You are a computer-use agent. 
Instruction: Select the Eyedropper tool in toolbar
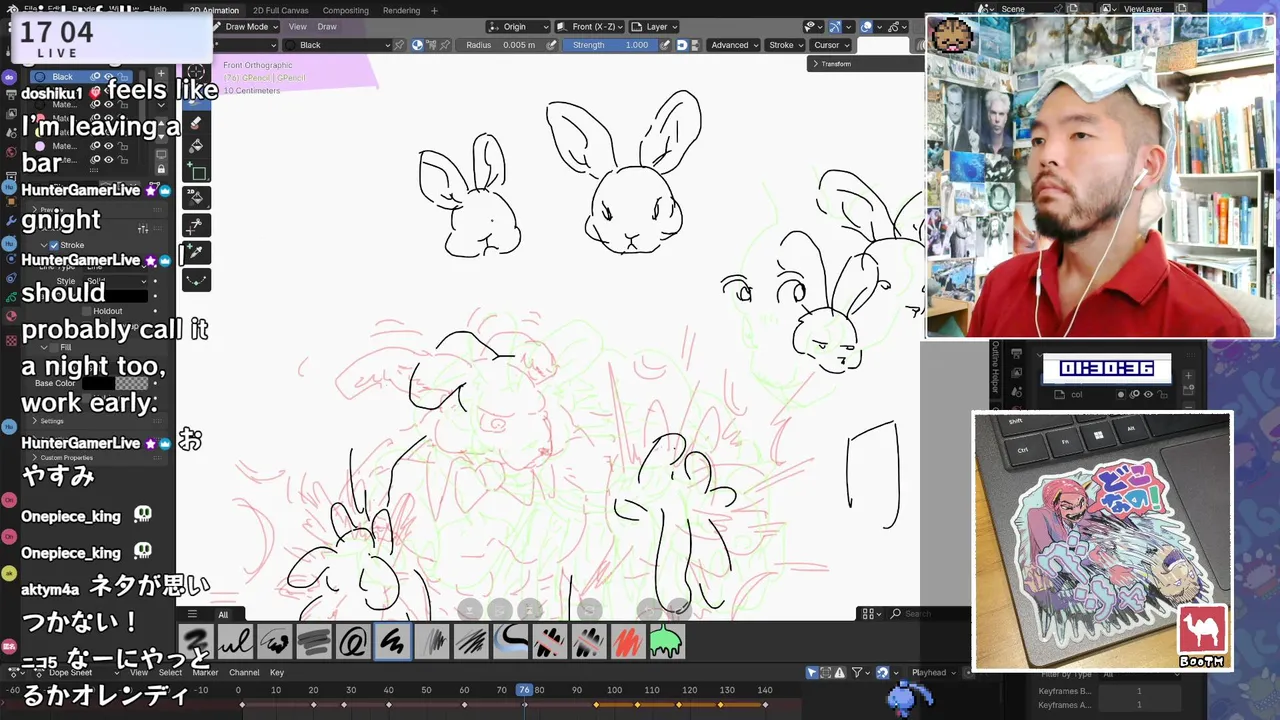196,252
